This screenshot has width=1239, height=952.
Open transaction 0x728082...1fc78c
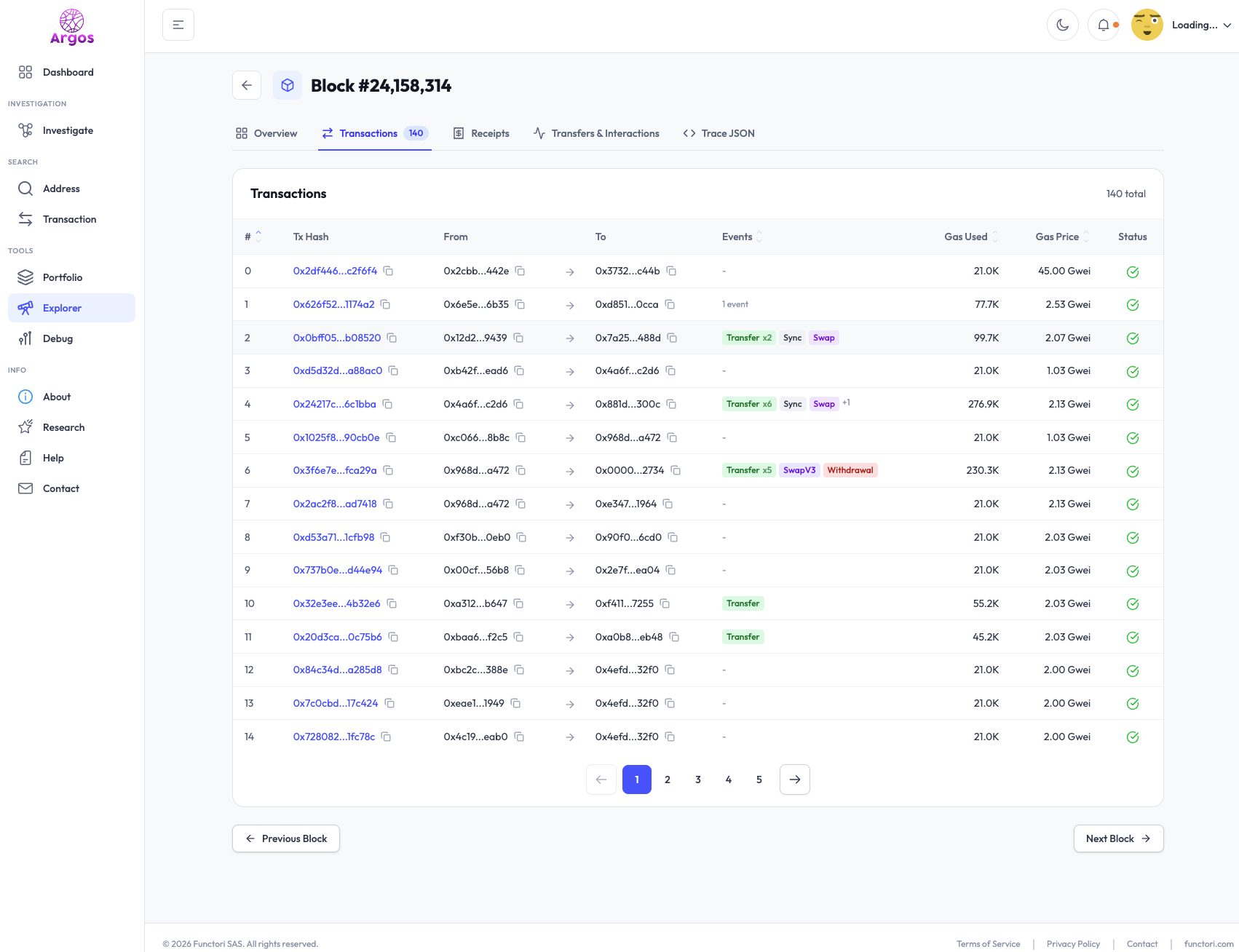[x=334, y=737]
